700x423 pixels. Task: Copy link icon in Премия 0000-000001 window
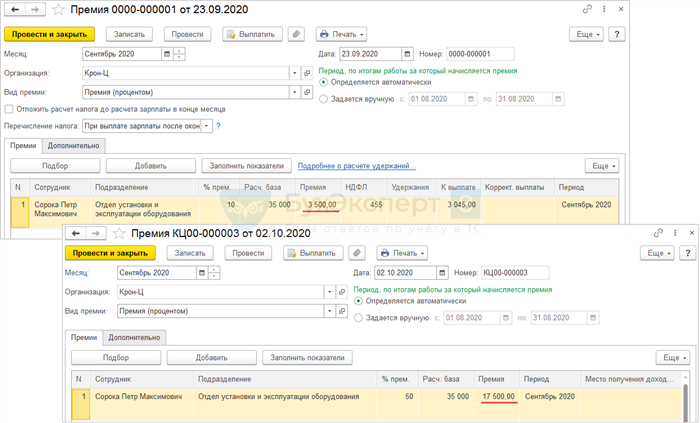pos(587,9)
